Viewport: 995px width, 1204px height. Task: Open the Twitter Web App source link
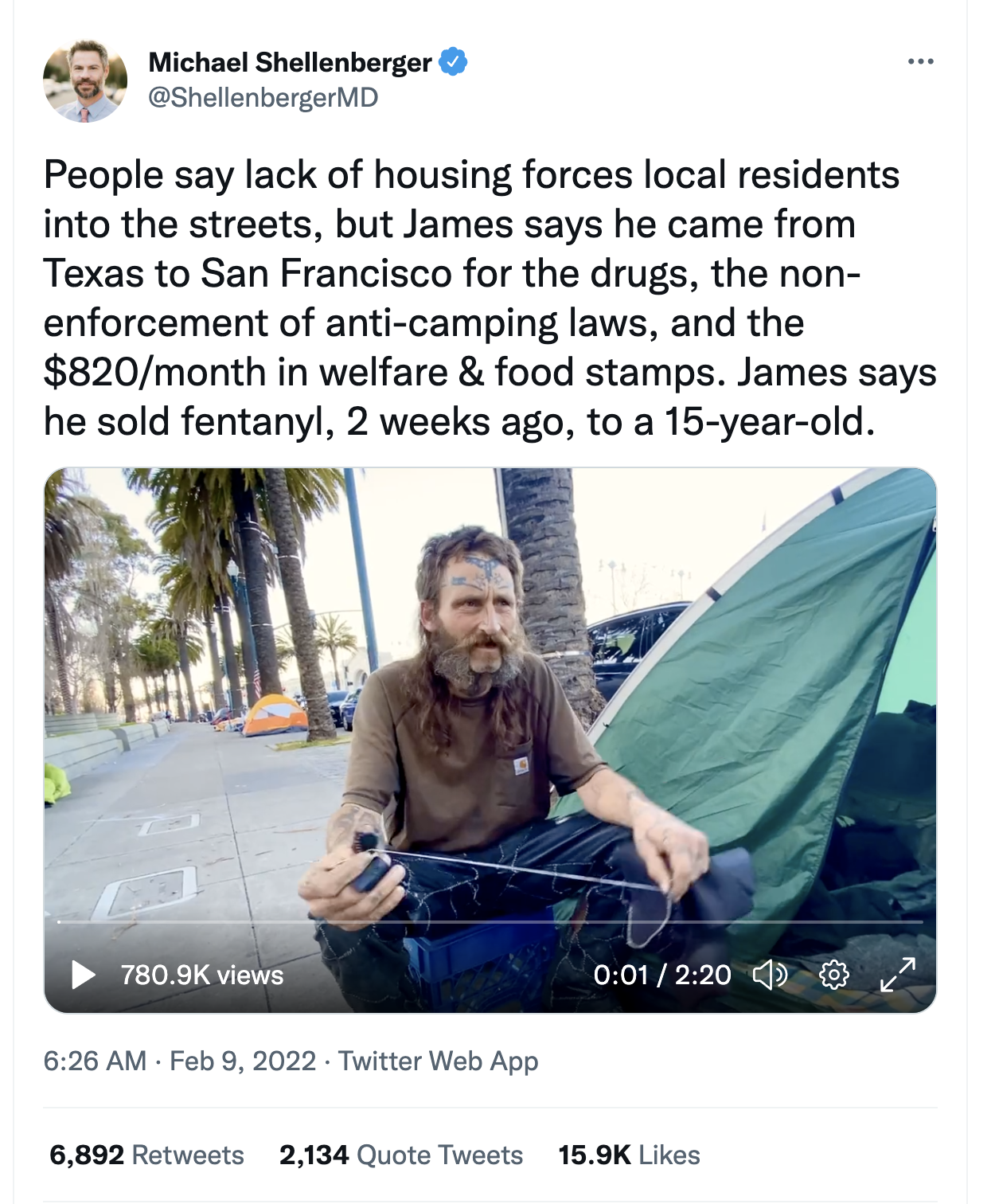click(x=439, y=1061)
